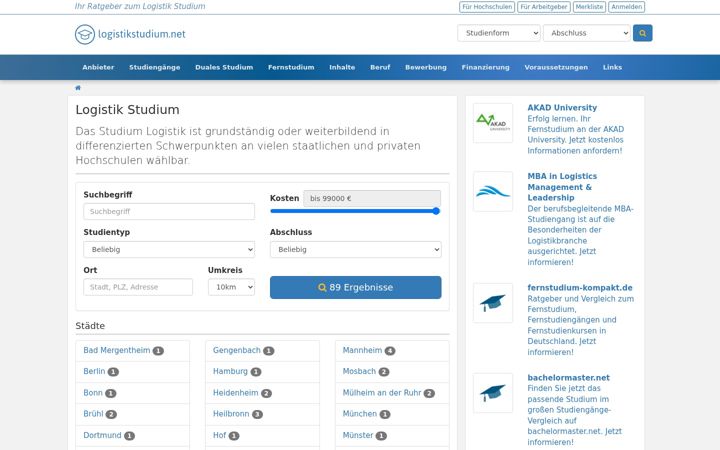Image resolution: width=720 pixels, height=450 pixels.
Task: Open the Beruf menu item
Action: pyautogui.click(x=380, y=67)
